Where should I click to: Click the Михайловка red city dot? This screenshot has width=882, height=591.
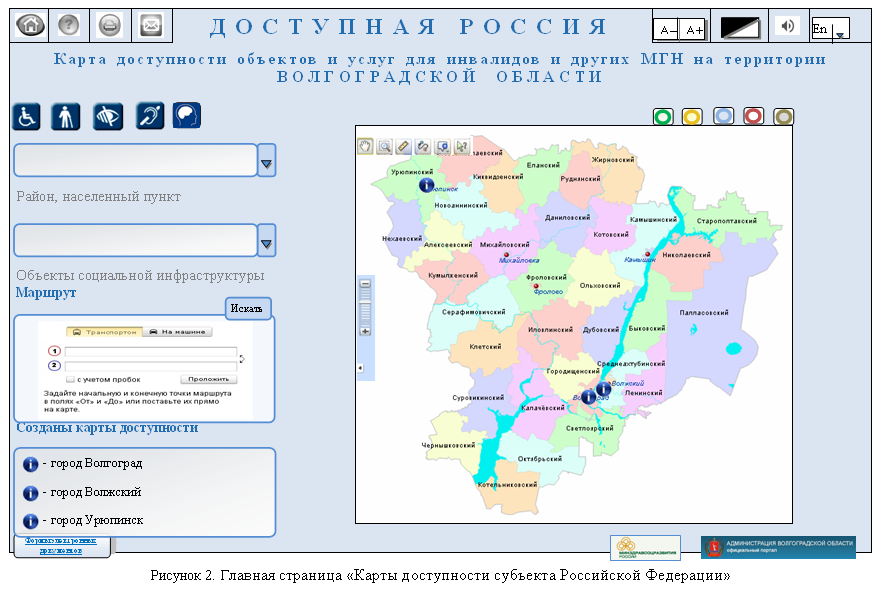(506, 255)
